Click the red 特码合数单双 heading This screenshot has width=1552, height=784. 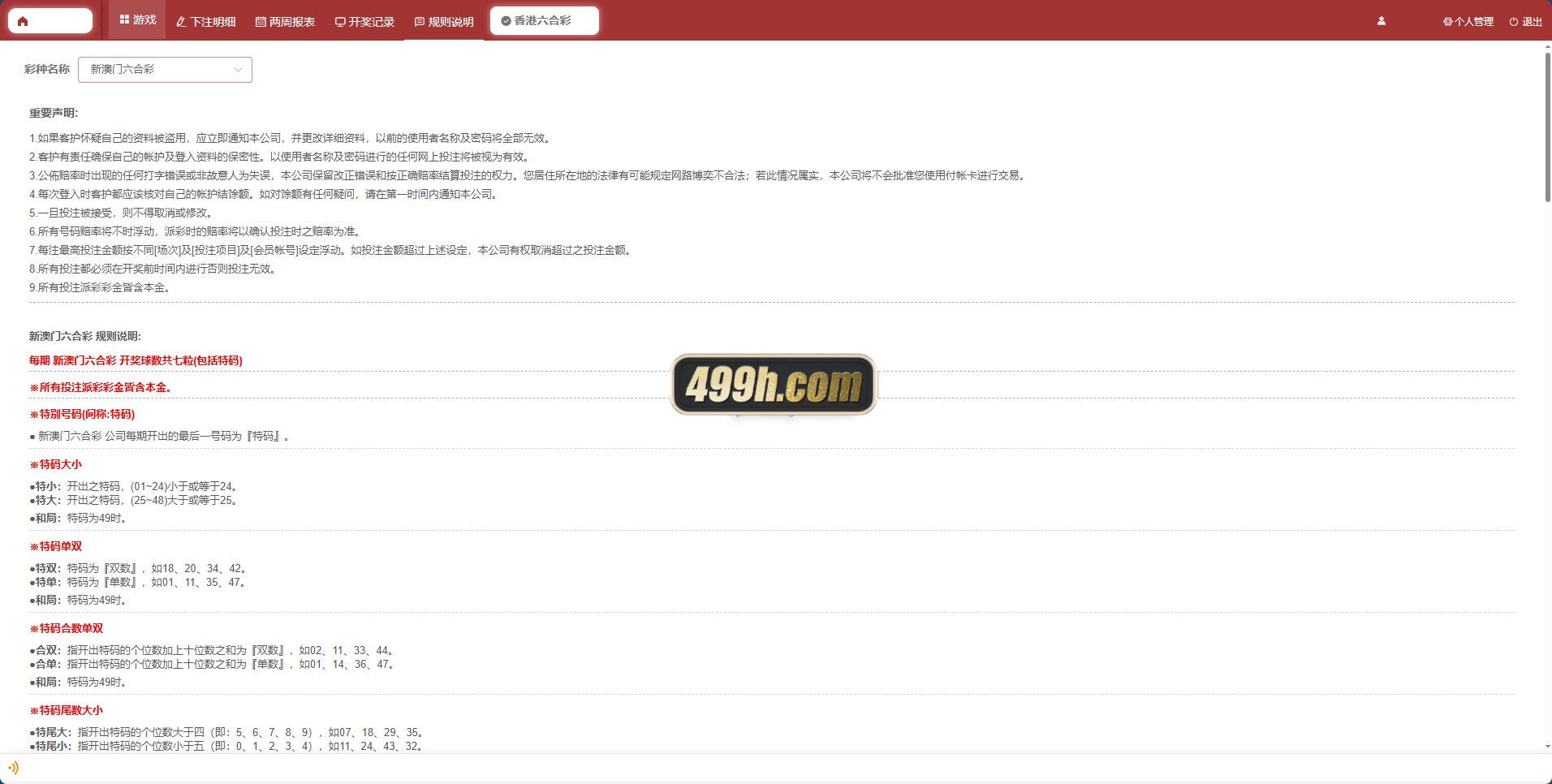(x=67, y=628)
